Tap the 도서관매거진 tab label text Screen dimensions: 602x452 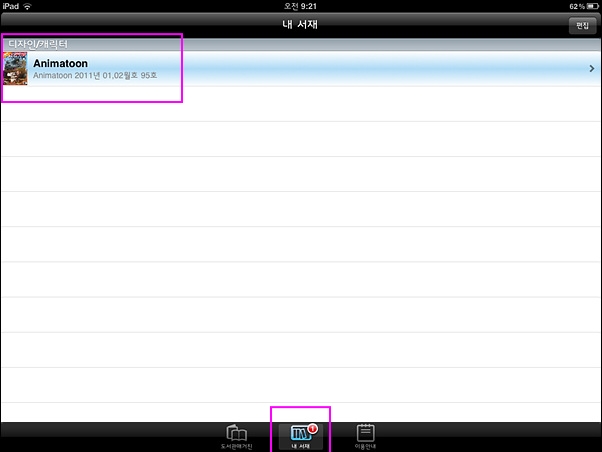[x=236, y=447]
